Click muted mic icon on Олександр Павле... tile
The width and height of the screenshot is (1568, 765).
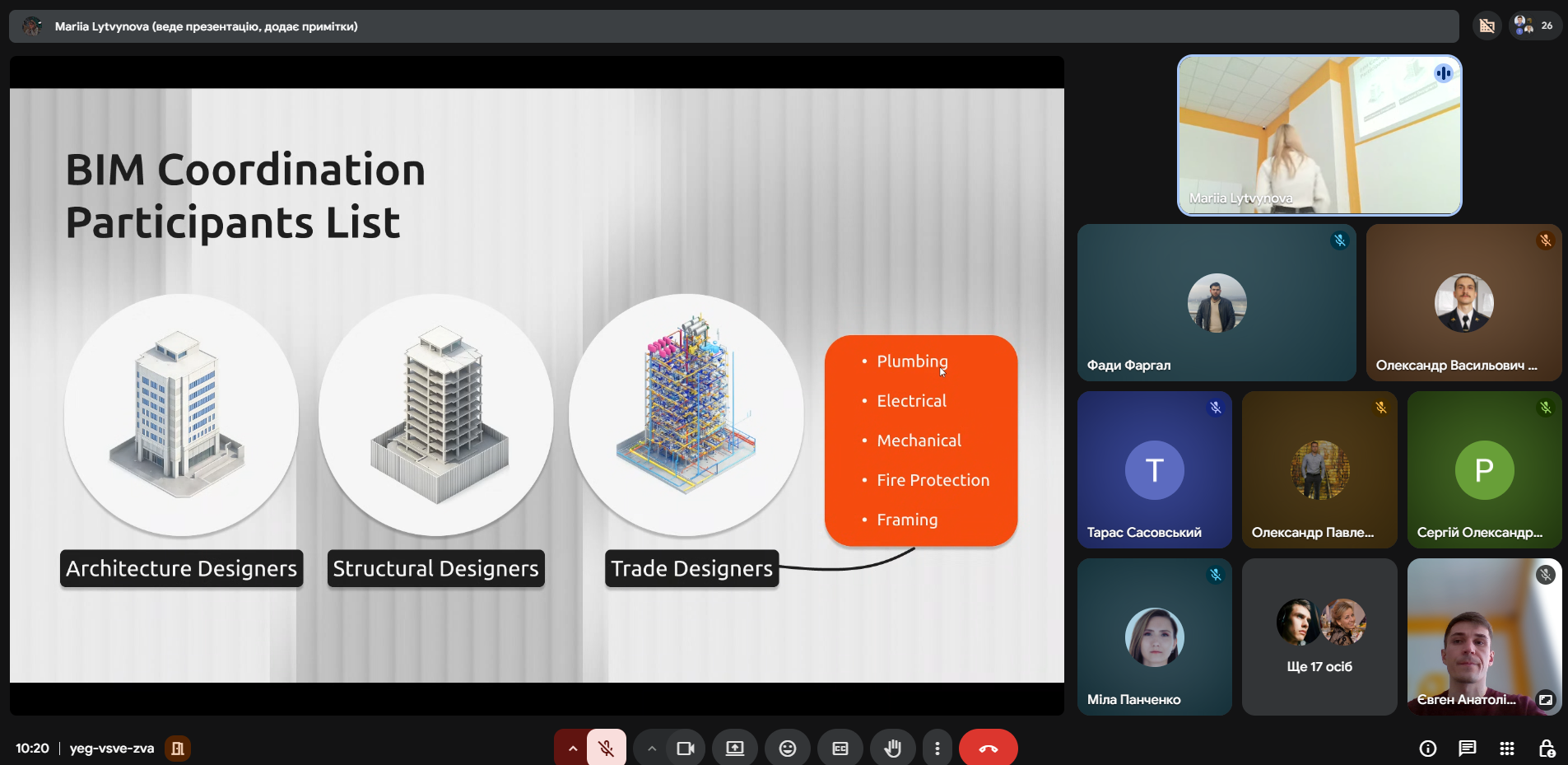[x=1381, y=408]
